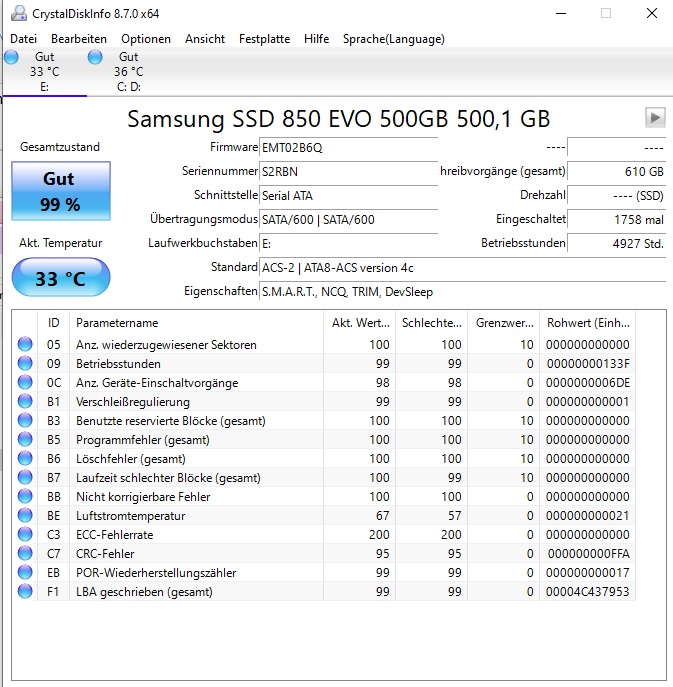Click the total writes value 610 GB
The height and width of the screenshot is (687, 673).
[x=616, y=171]
